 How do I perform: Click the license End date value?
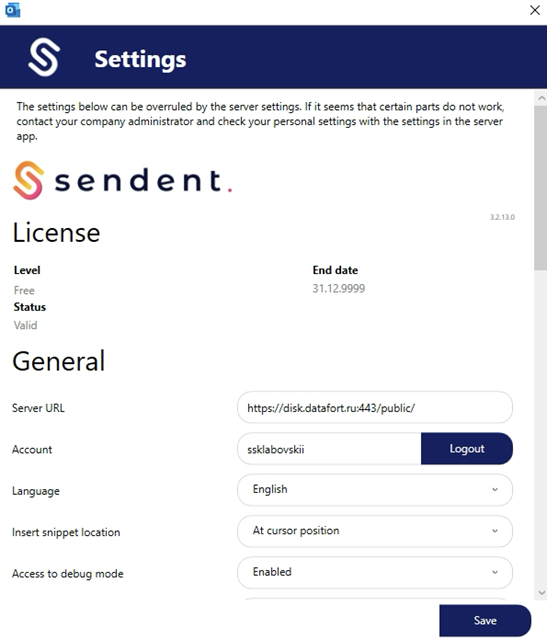coord(338,289)
